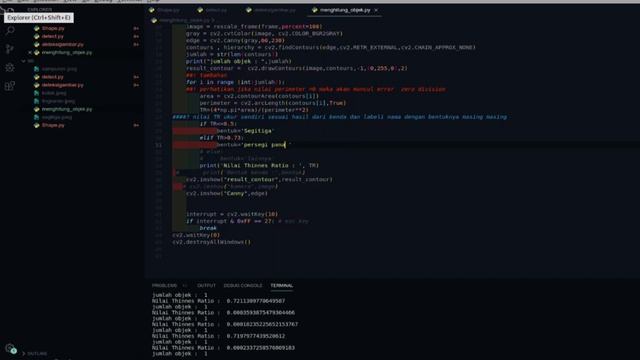Place cursor in the bentuk='Segitiga' line
Viewport: 640px width, 360px height.
[245, 131]
